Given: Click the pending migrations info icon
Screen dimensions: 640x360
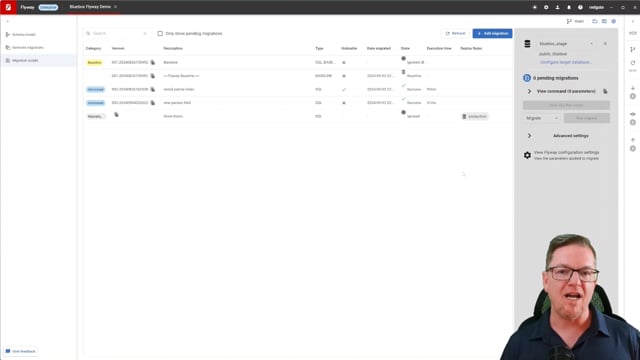Looking at the screenshot, I should pyautogui.click(x=527, y=78).
